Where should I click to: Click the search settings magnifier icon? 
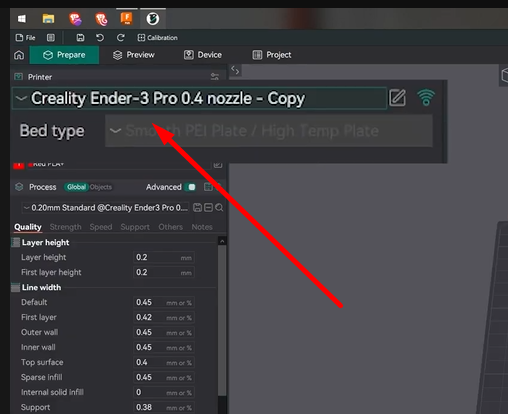click(219, 208)
